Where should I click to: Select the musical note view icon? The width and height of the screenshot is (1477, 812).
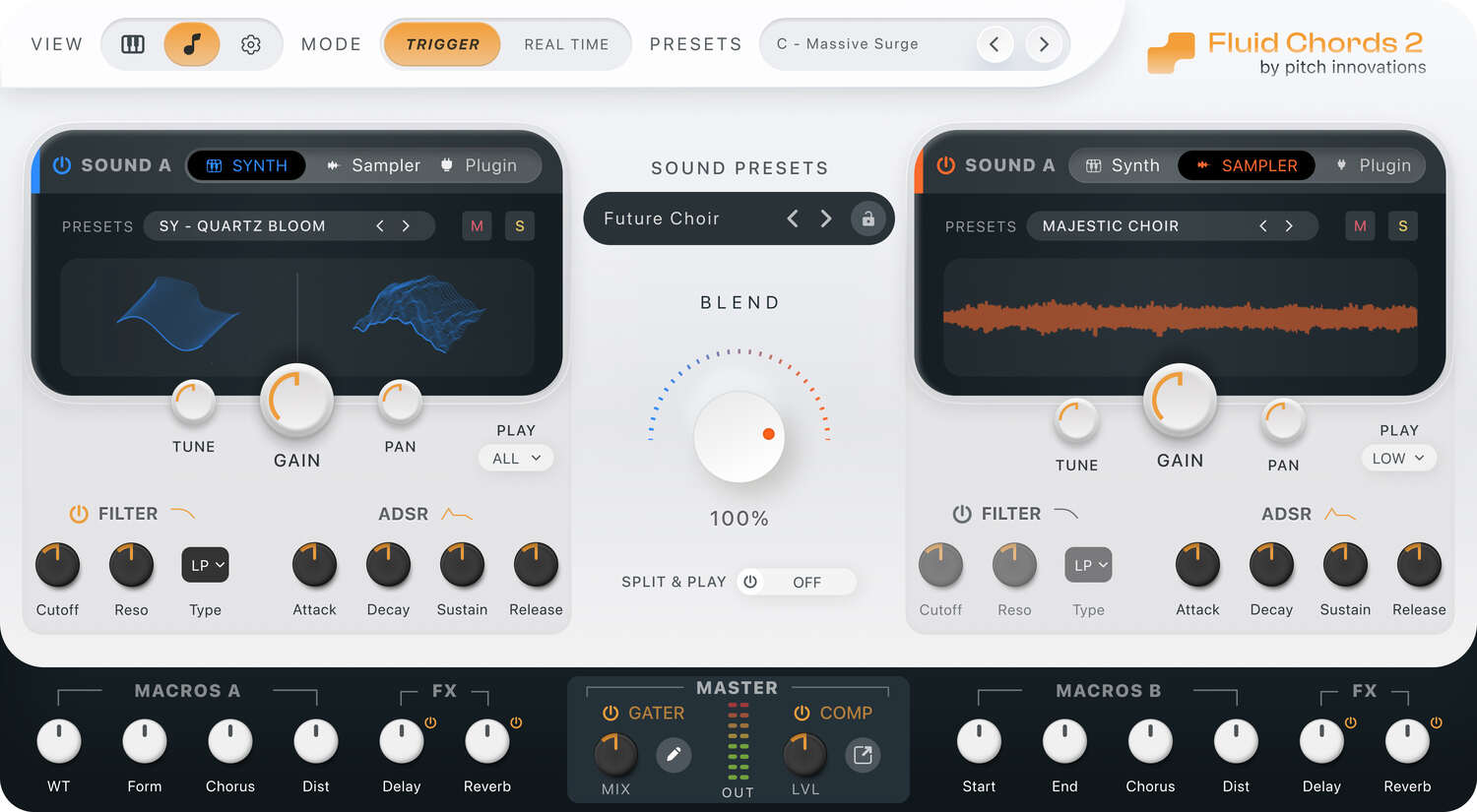(192, 44)
